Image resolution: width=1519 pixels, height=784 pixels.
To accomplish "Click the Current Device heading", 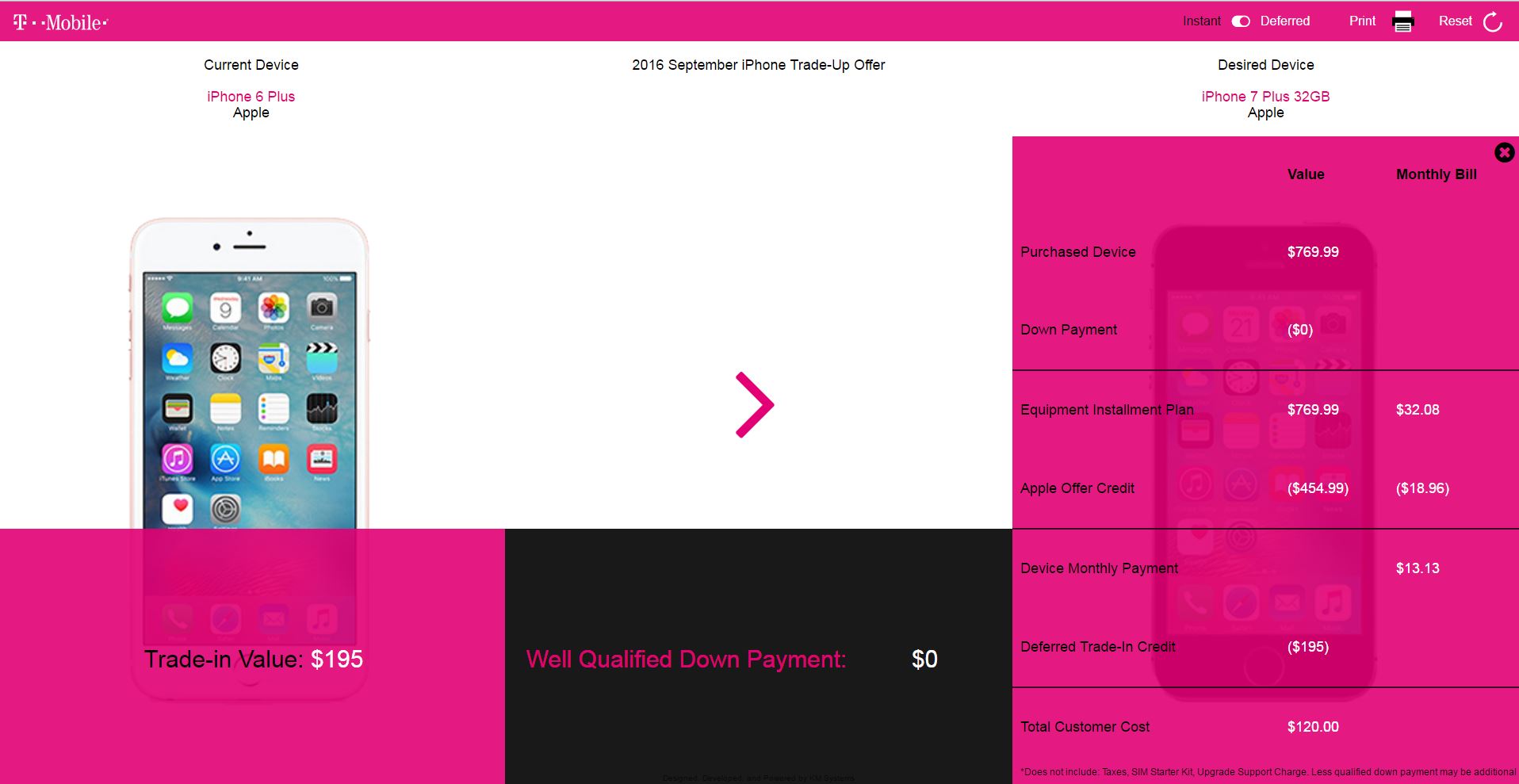I will [251, 65].
